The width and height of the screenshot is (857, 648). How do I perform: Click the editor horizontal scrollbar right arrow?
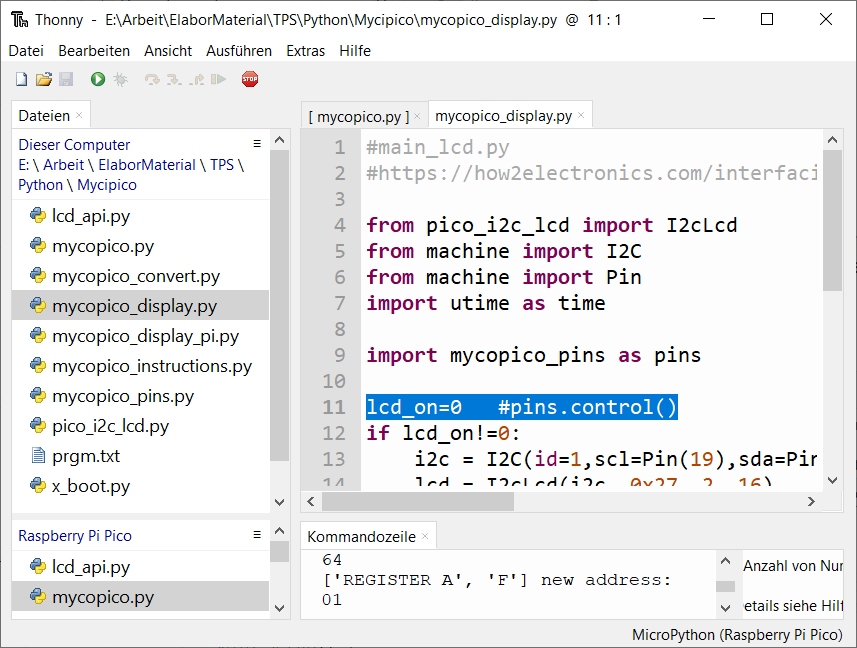[x=812, y=501]
